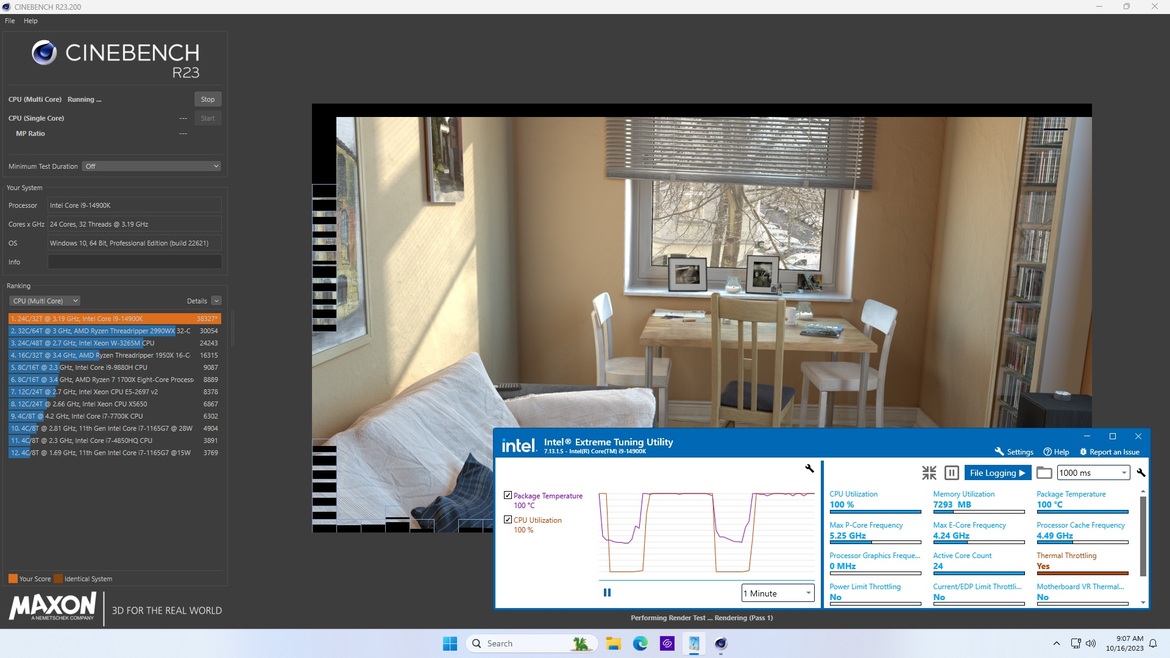Click the Intel logo in XTU
Viewport: 1170px width, 658px height.
coord(518,445)
